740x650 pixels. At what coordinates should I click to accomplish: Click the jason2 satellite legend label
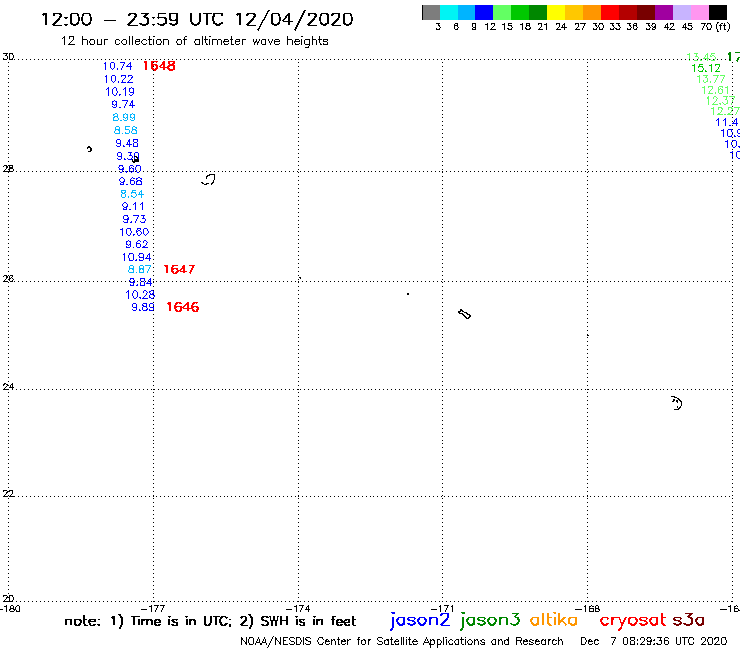420,620
